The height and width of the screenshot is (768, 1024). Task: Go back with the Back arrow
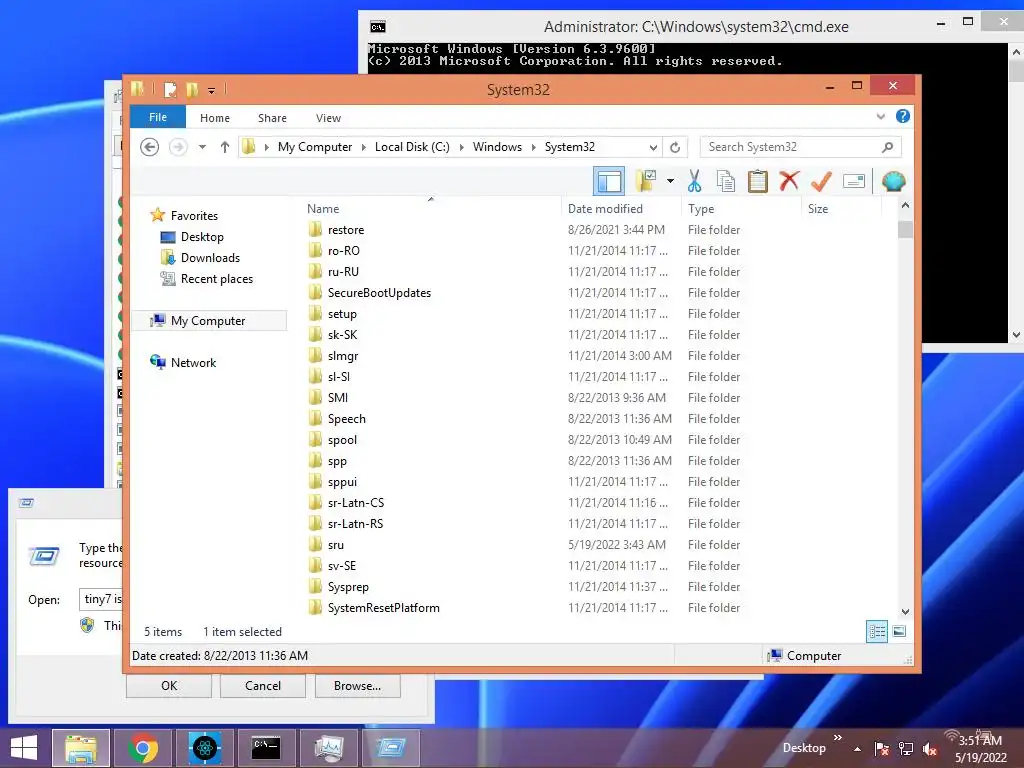[150, 147]
